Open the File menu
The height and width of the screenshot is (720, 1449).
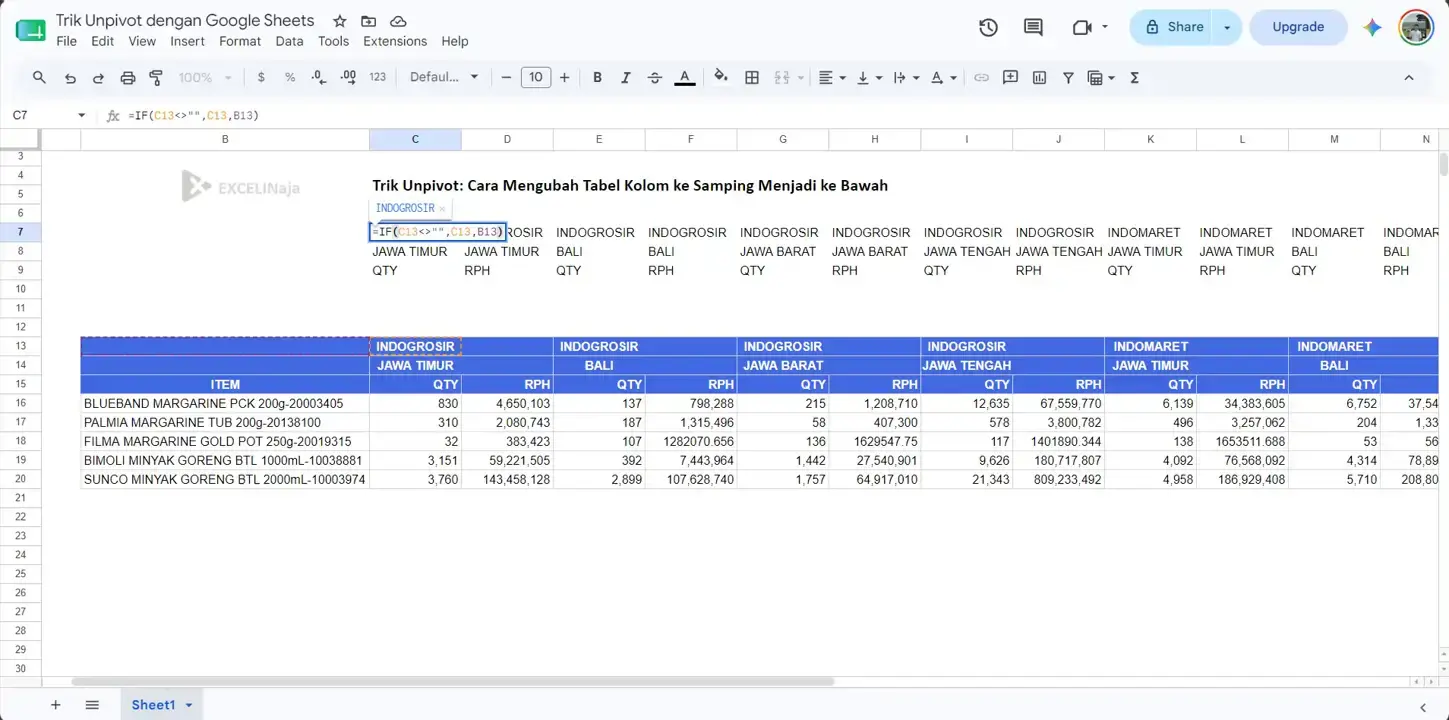[x=66, y=41]
